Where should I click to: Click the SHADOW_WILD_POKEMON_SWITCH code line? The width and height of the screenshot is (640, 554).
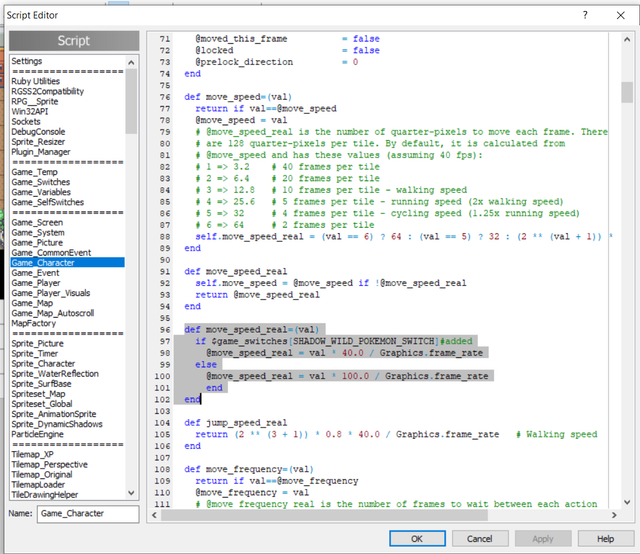pos(333,341)
